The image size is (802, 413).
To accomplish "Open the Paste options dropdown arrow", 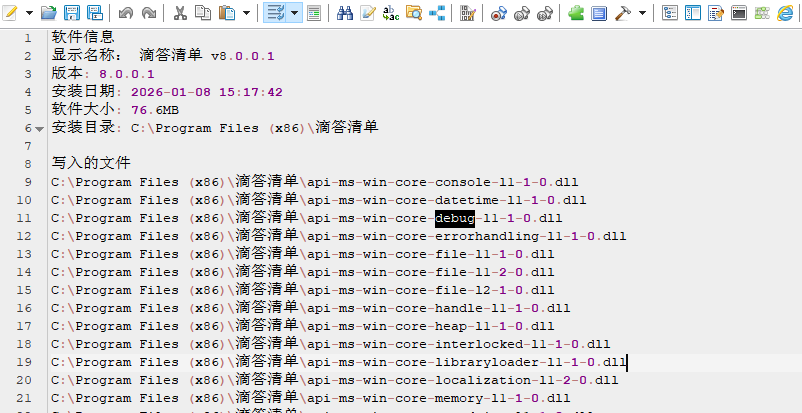I will [248, 13].
